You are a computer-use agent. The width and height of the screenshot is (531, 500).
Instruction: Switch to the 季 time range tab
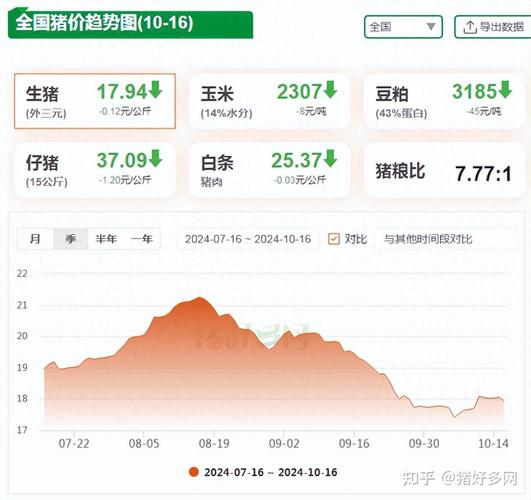[71, 239]
